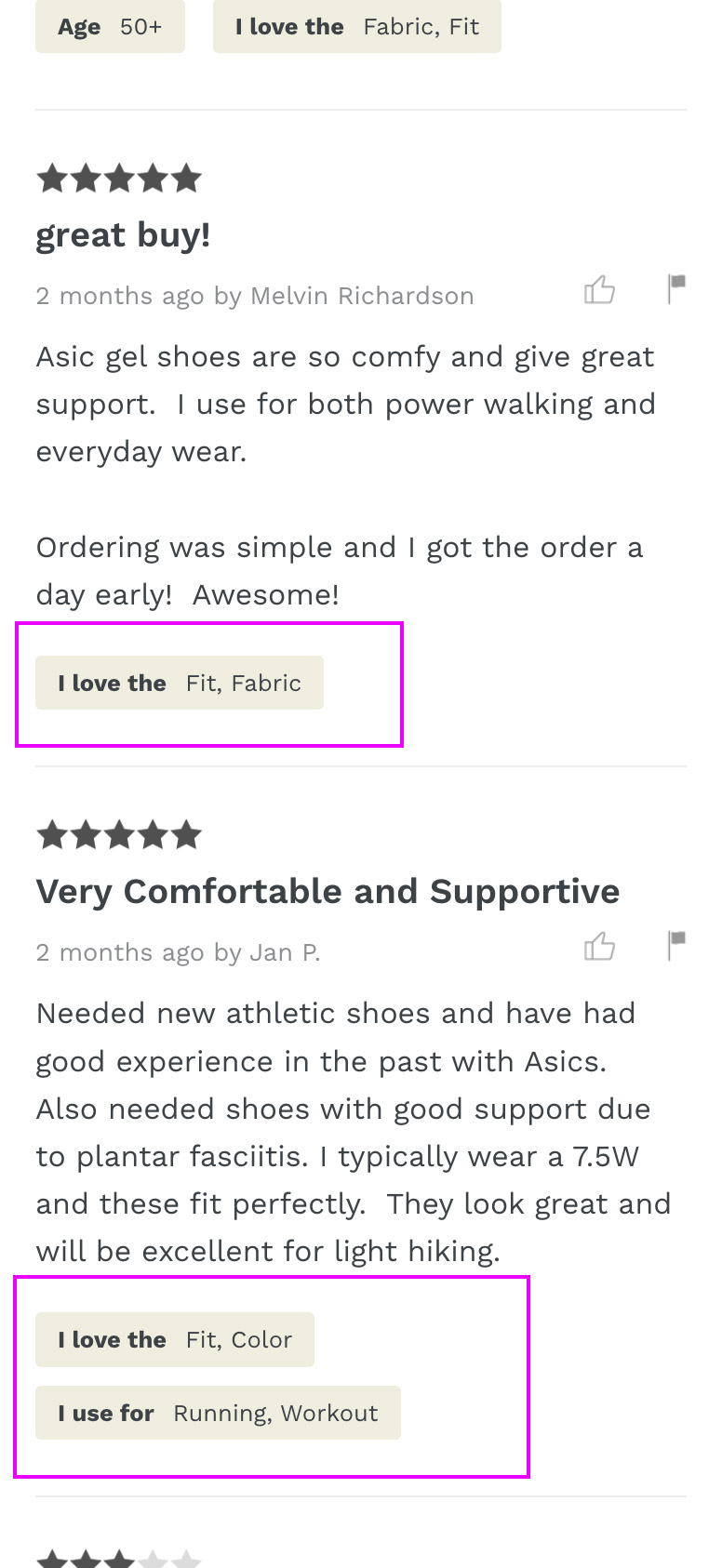Click the "I love the Fabric, Fit" tag
The image size is (722, 1568).
pyautogui.click(x=356, y=27)
